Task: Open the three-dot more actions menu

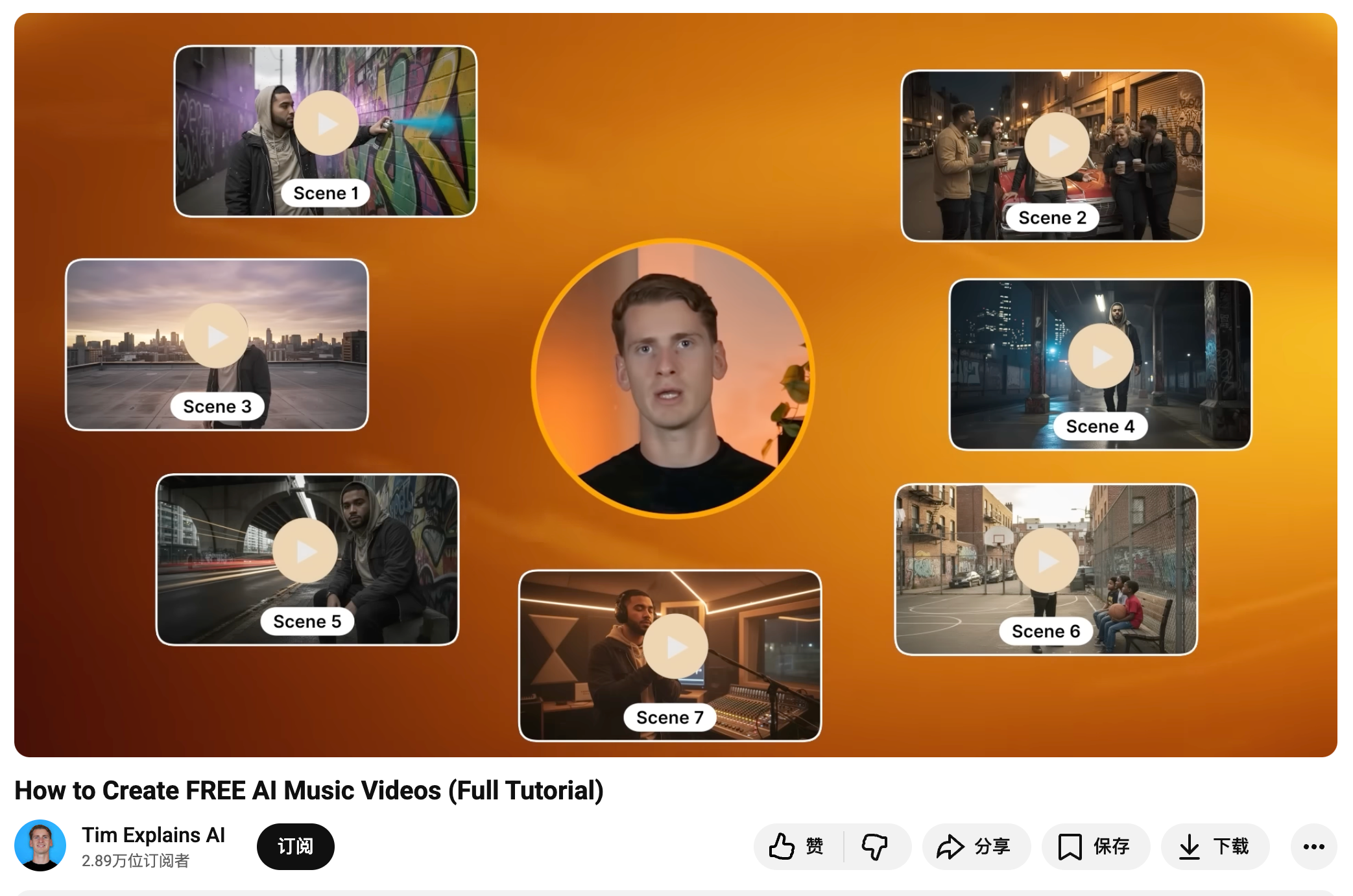Action: (1313, 847)
